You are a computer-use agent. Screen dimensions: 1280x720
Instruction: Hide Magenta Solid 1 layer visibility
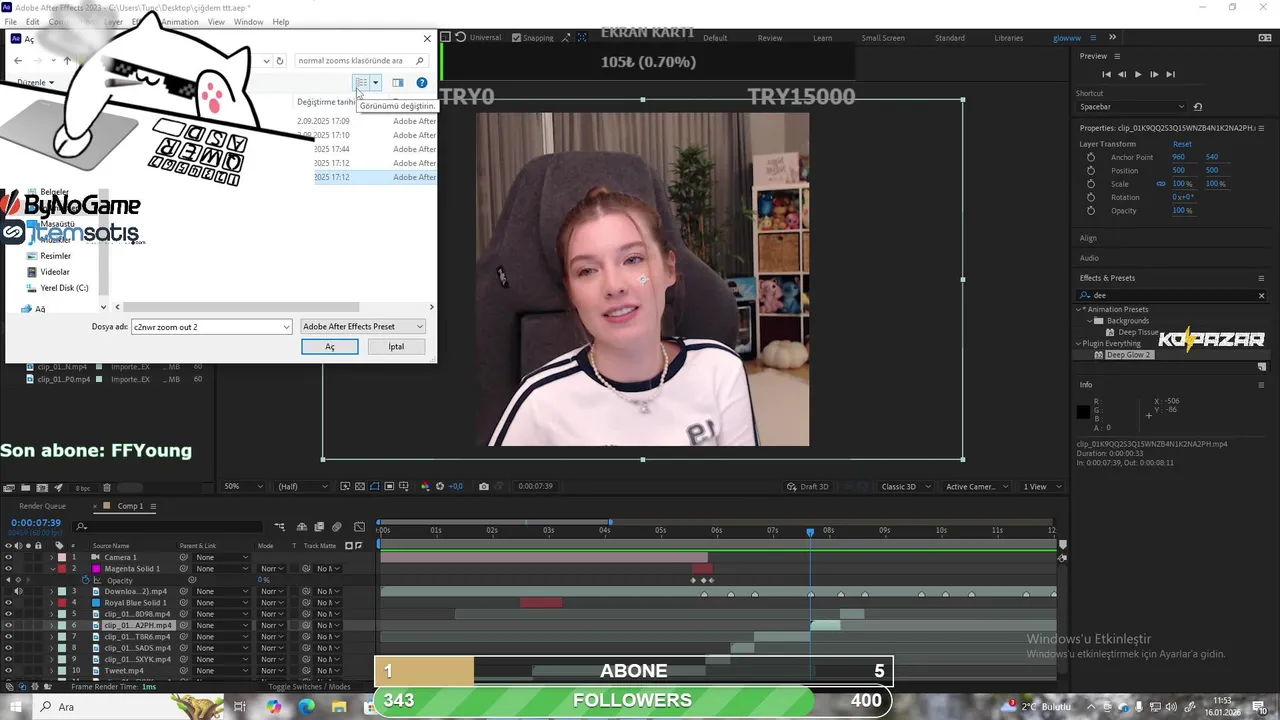pyautogui.click(x=8, y=568)
